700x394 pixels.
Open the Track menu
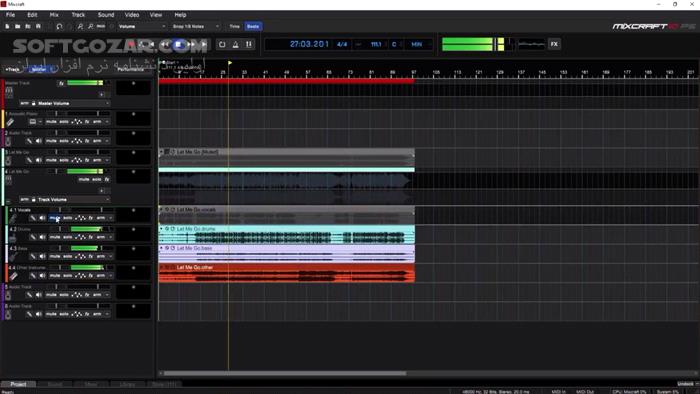tap(78, 15)
